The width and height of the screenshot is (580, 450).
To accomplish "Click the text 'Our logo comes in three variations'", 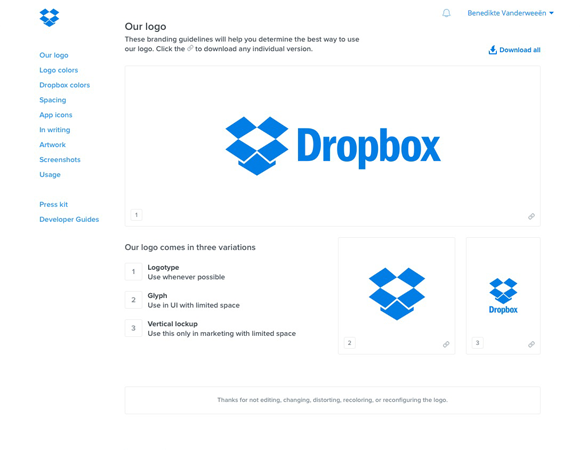I will [x=190, y=247].
